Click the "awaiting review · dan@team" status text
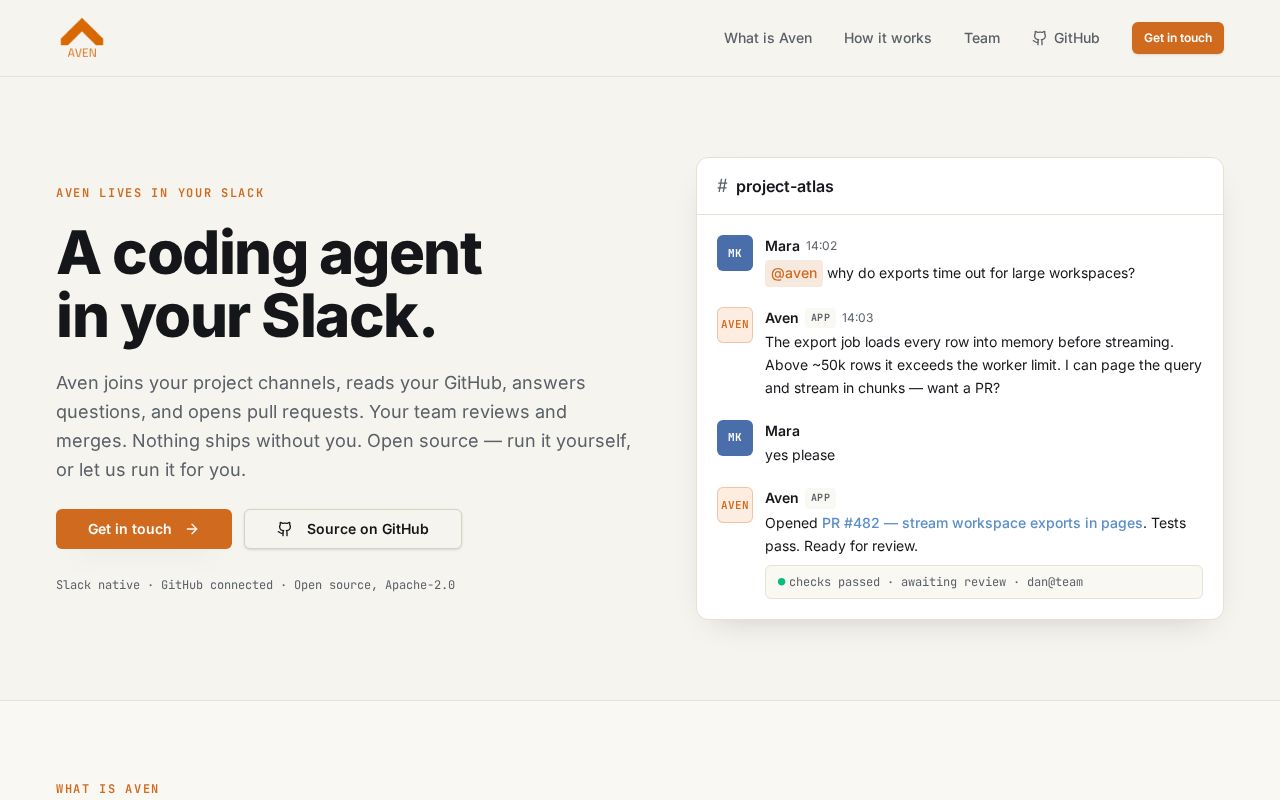Viewport: 1280px width, 800px height. (x=992, y=582)
